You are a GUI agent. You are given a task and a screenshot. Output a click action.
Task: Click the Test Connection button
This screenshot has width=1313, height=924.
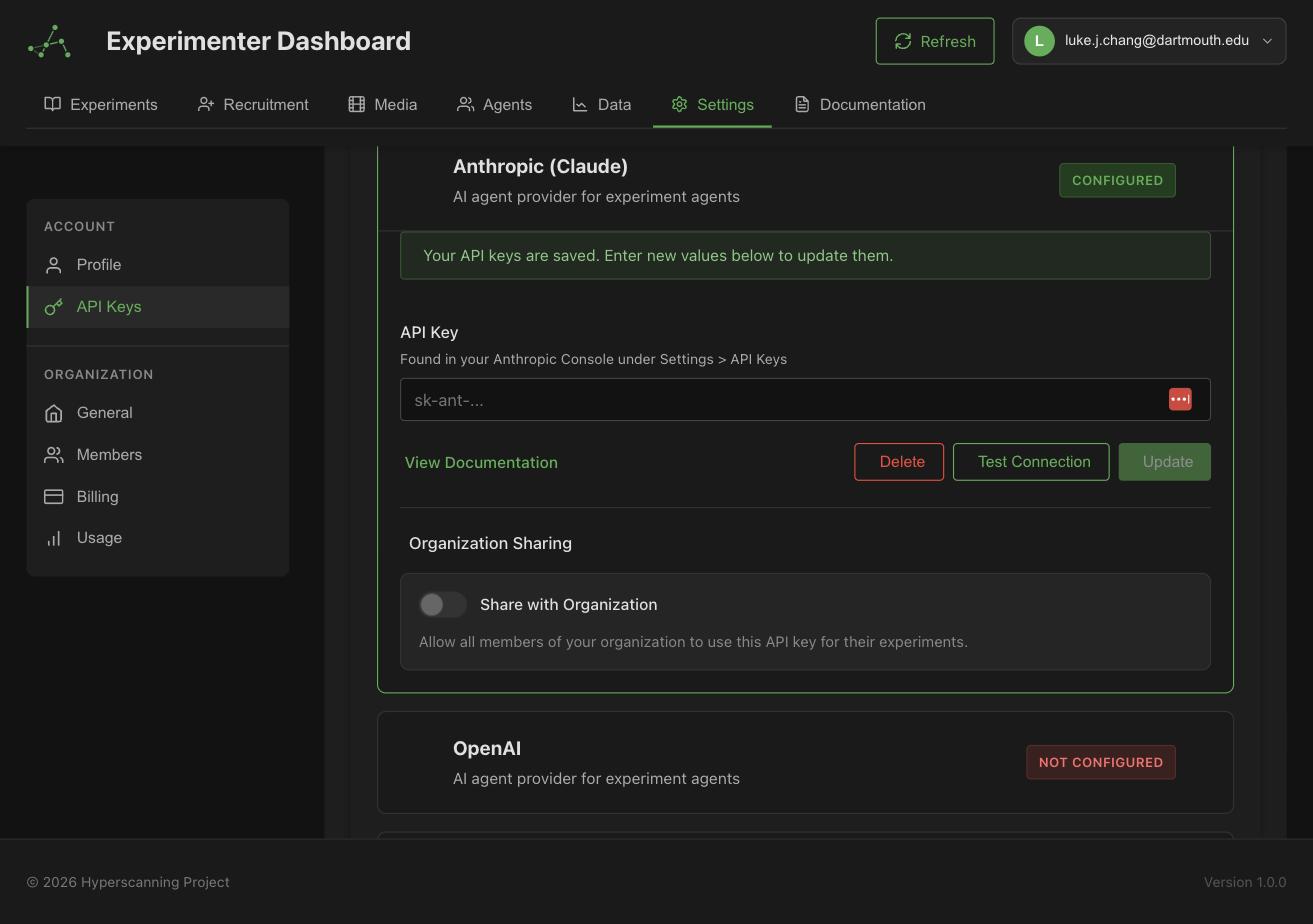(x=1031, y=462)
